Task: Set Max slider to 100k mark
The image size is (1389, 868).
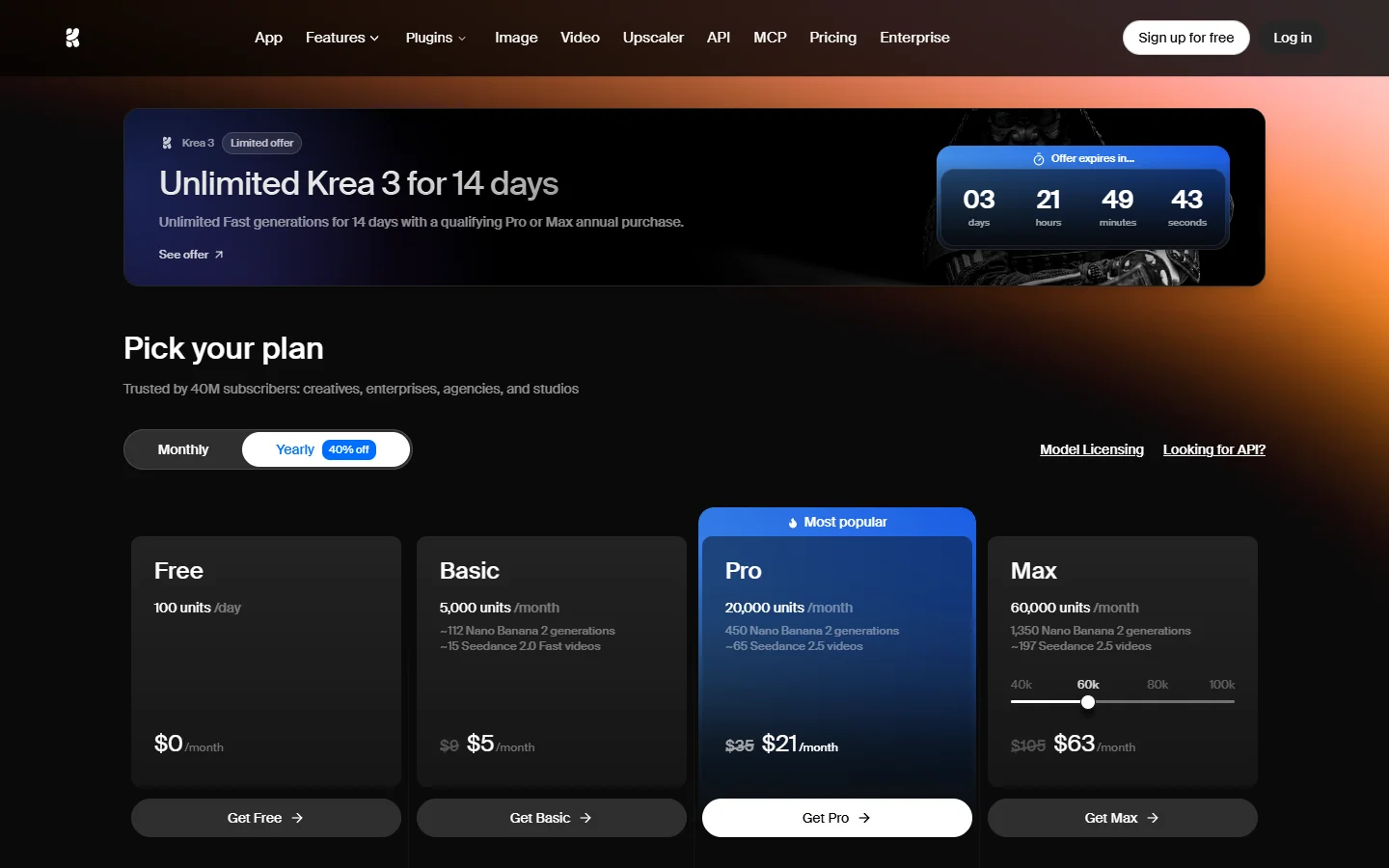Action: coord(1222,685)
